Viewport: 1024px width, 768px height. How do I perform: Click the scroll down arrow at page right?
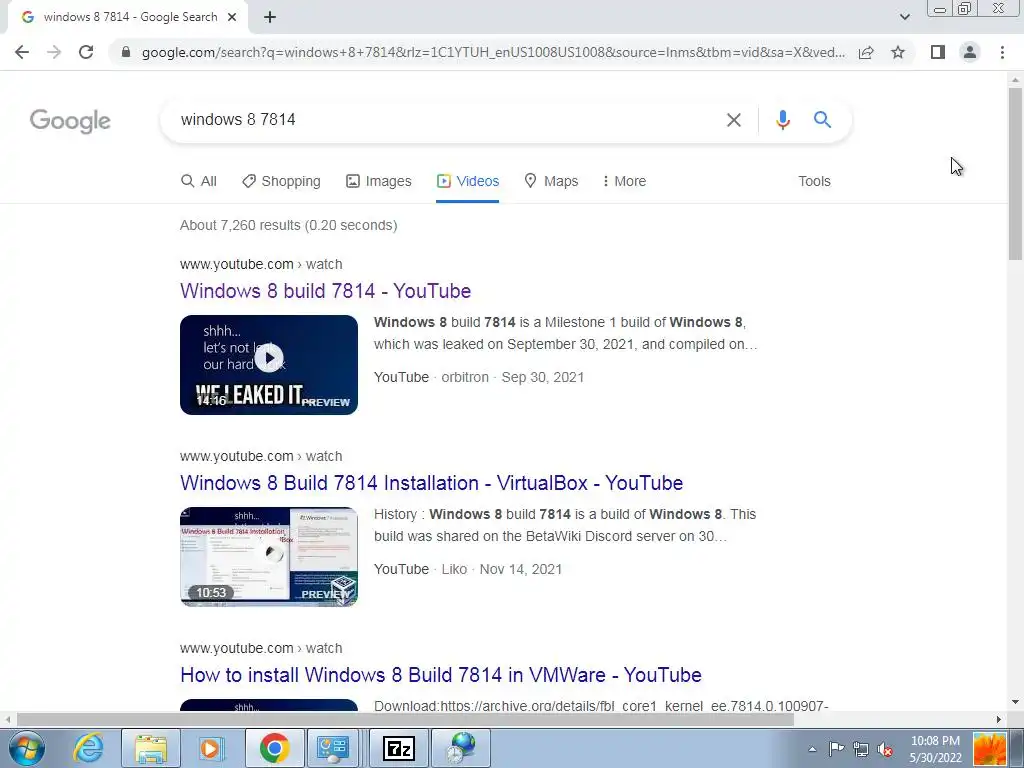(1015, 703)
